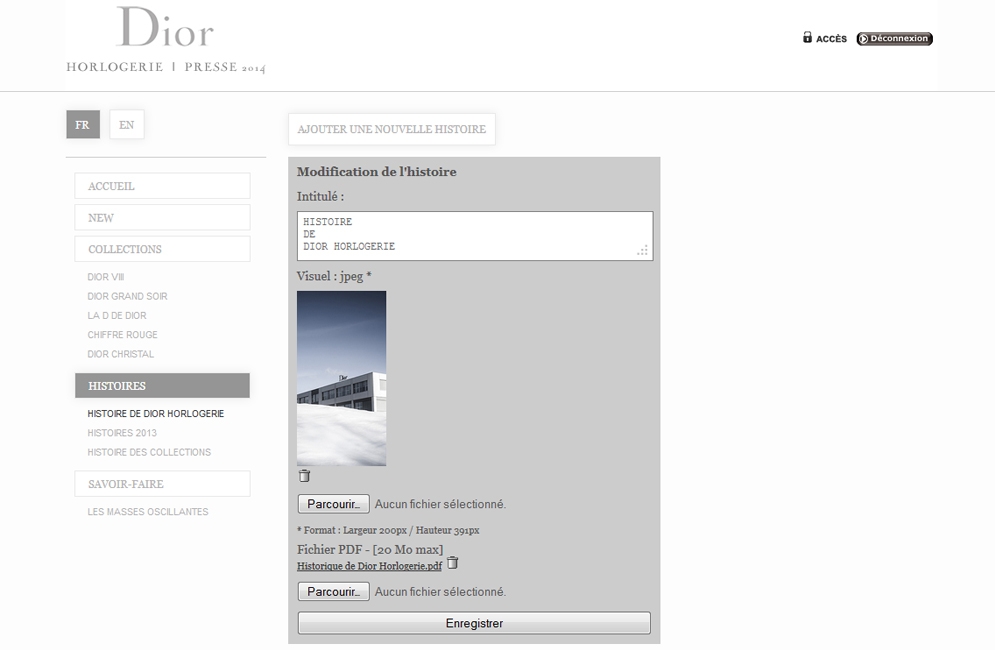Click the Déconnexion logout button
Screen dimensions: 995x650
(894, 39)
